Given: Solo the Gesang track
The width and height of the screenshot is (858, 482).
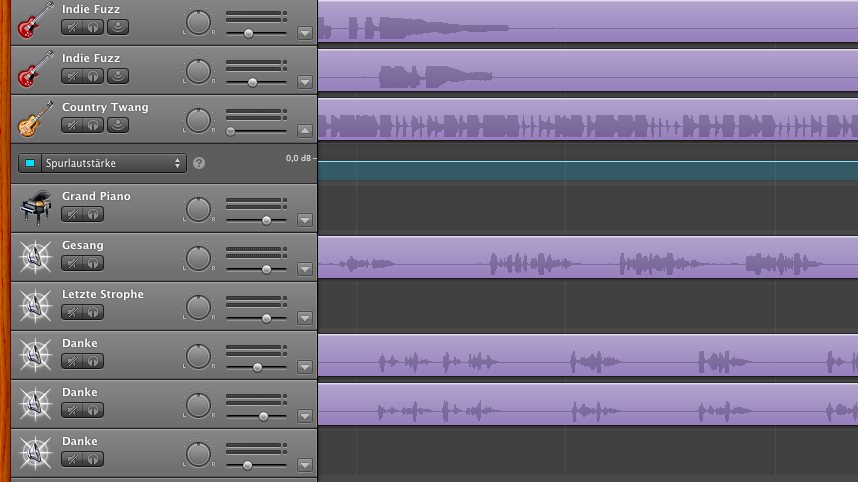Looking at the screenshot, I should 93,263.
